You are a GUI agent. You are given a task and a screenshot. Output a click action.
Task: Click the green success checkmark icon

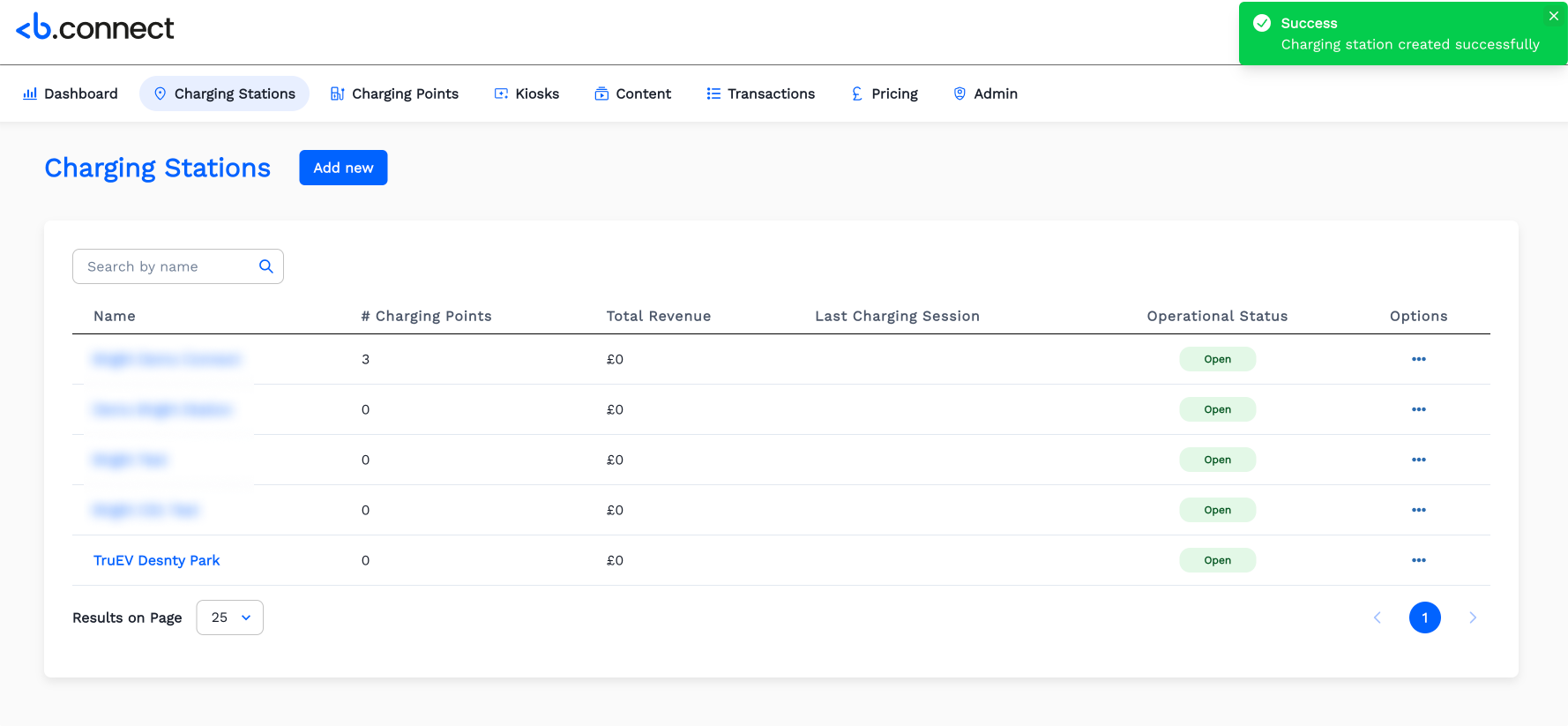(x=1262, y=23)
